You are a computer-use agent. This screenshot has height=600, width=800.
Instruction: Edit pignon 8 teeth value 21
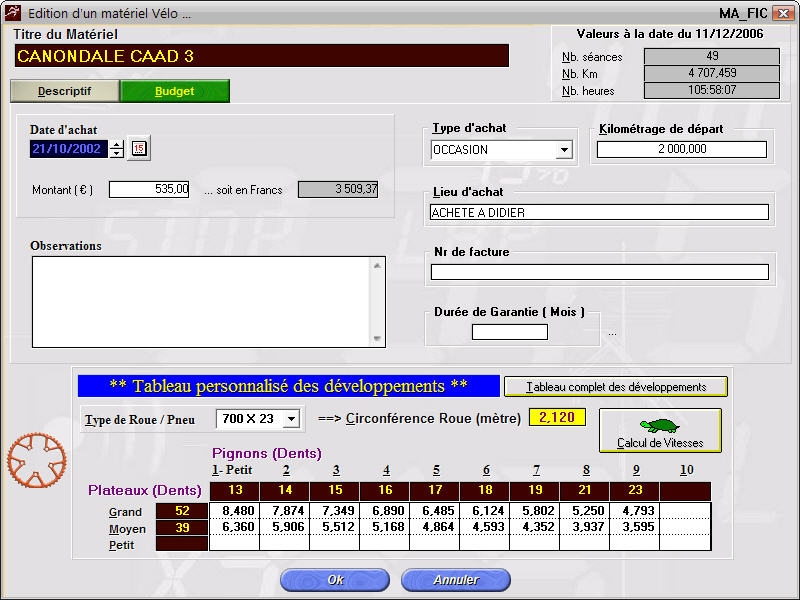(585, 490)
